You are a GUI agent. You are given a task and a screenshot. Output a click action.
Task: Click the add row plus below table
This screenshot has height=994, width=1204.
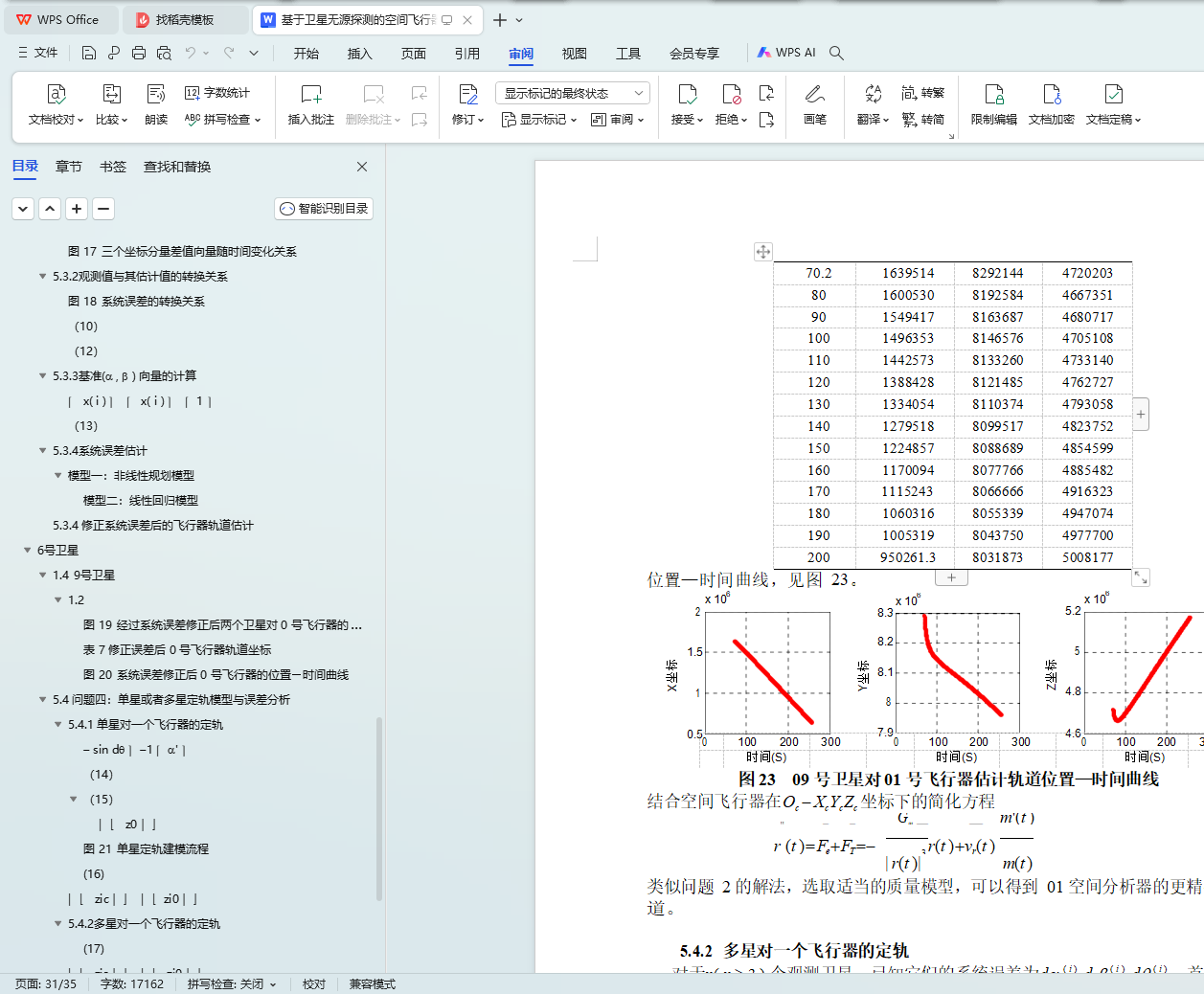(x=951, y=577)
